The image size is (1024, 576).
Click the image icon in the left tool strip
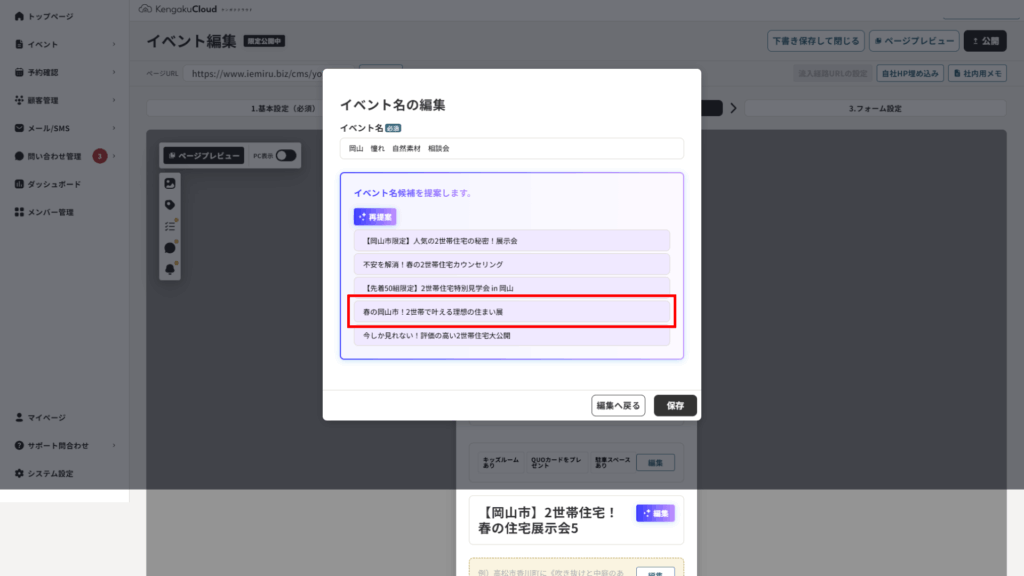(170, 184)
